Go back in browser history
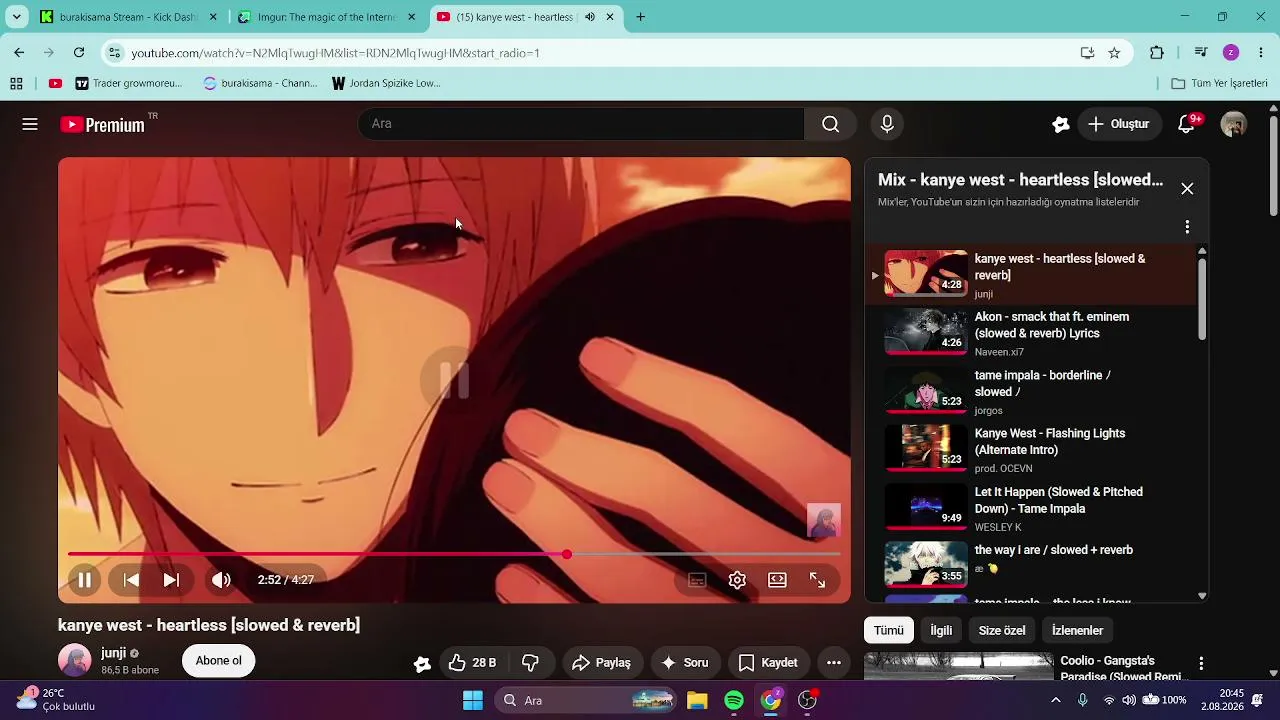This screenshot has height=720, width=1280. (x=19, y=53)
